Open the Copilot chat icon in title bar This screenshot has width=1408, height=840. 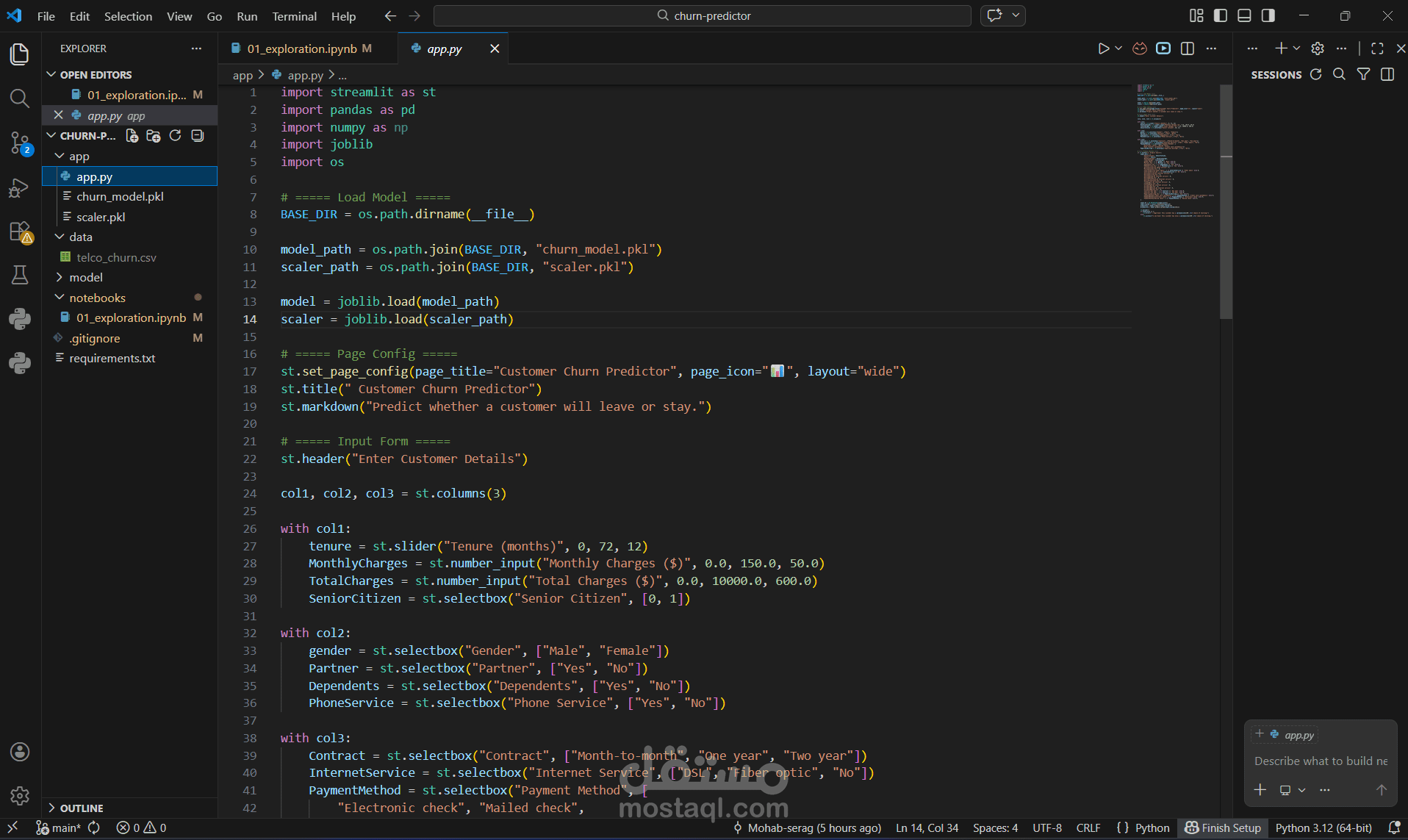pyautogui.click(x=995, y=16)
